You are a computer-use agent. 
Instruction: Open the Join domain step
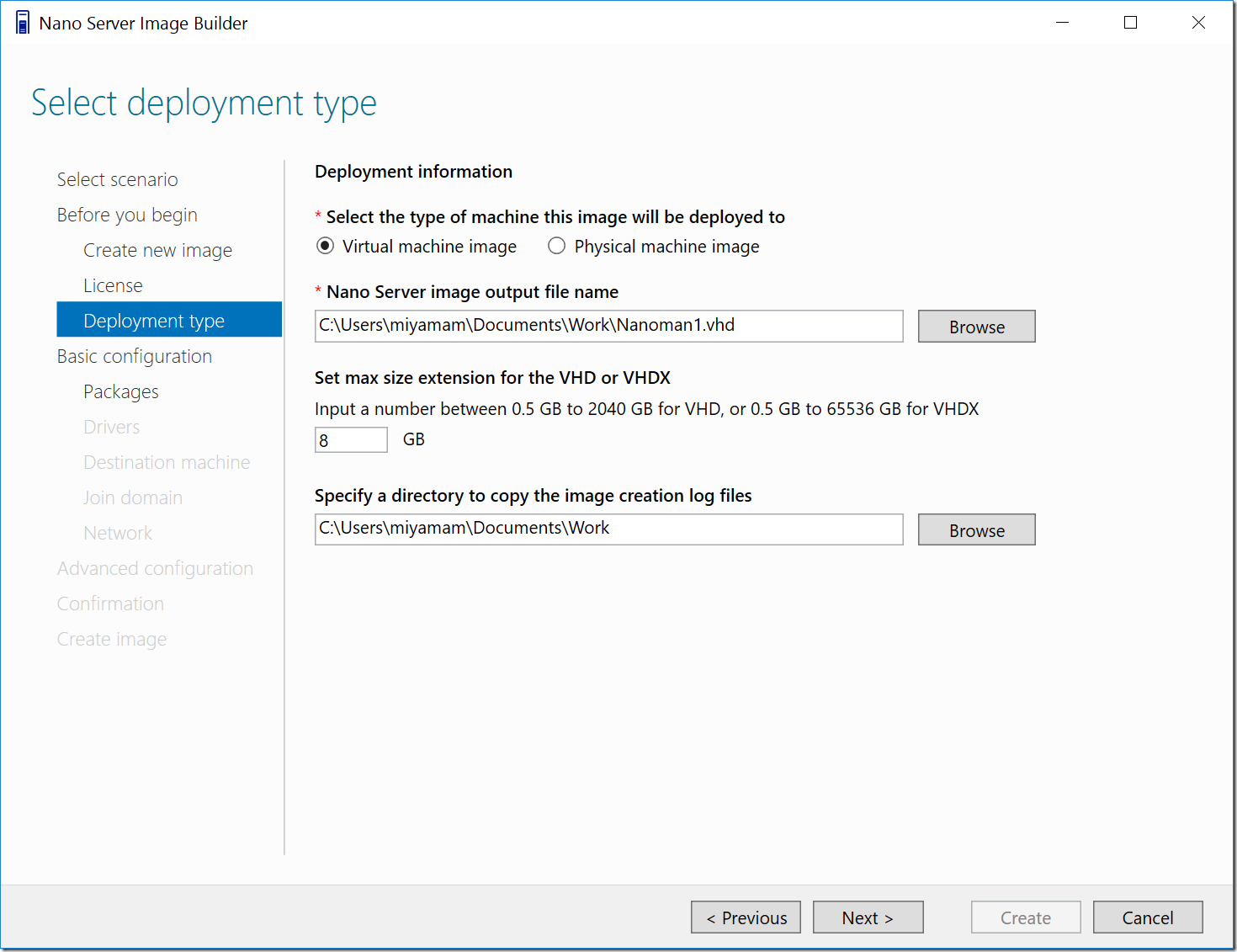coord(132,497)
